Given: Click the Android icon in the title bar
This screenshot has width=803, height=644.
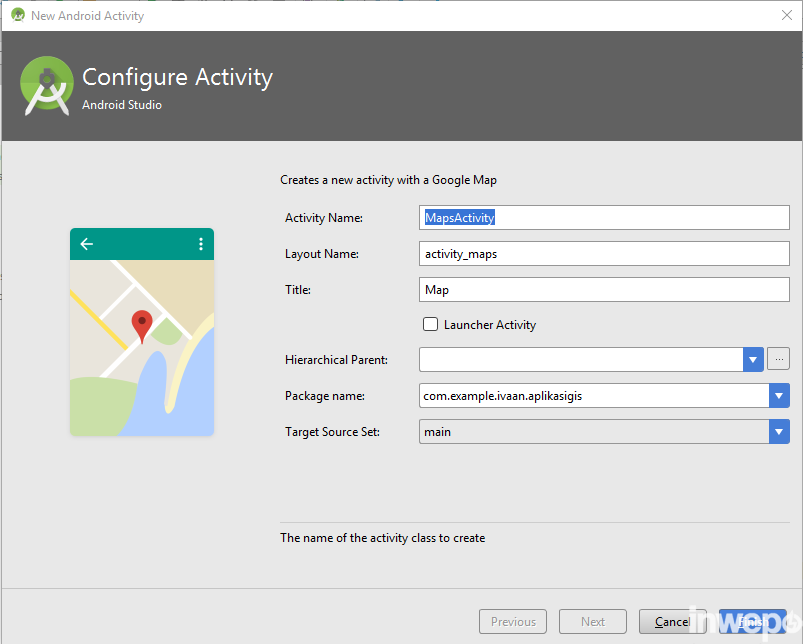Looking at the screenshot, I should 17,15.
